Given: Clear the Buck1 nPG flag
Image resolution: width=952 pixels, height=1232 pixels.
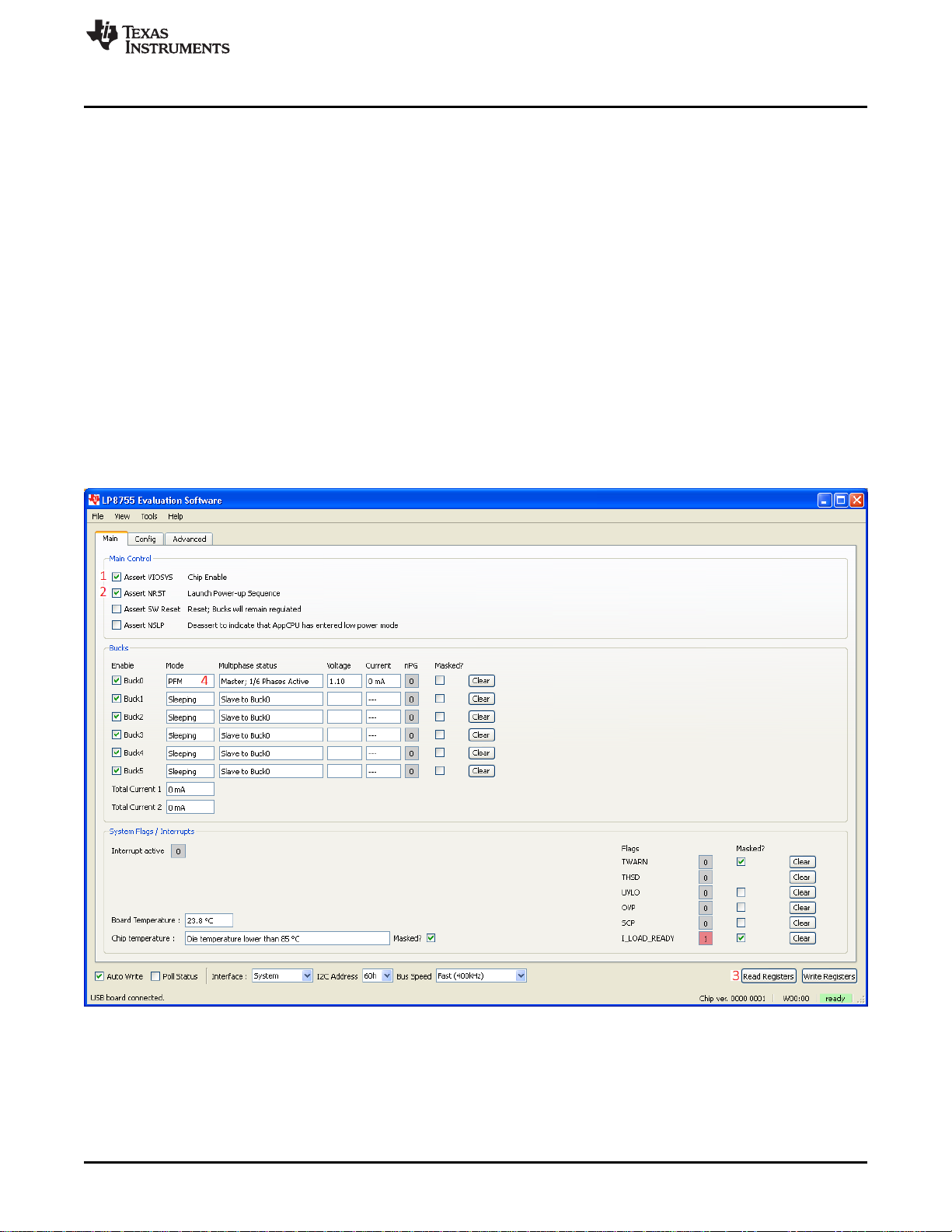Looking at the screenshot, I should coord(482,699).
